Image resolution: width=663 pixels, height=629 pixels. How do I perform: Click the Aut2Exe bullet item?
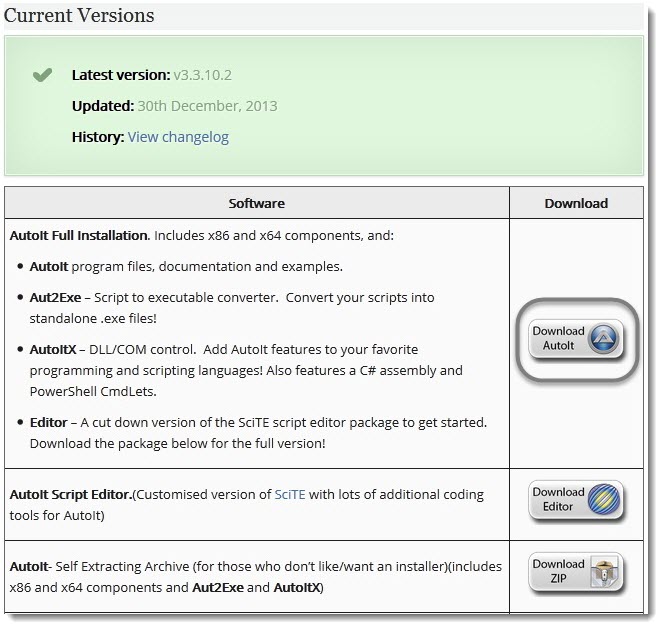[232, 308]
